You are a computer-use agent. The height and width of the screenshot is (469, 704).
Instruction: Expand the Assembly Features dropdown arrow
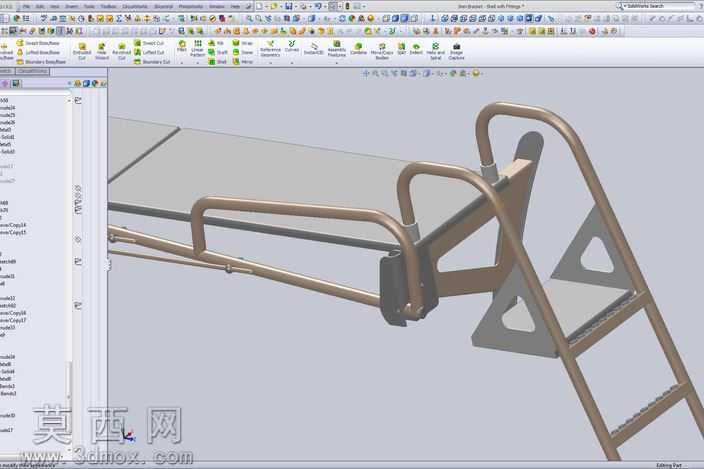click(x=337, y=63)
